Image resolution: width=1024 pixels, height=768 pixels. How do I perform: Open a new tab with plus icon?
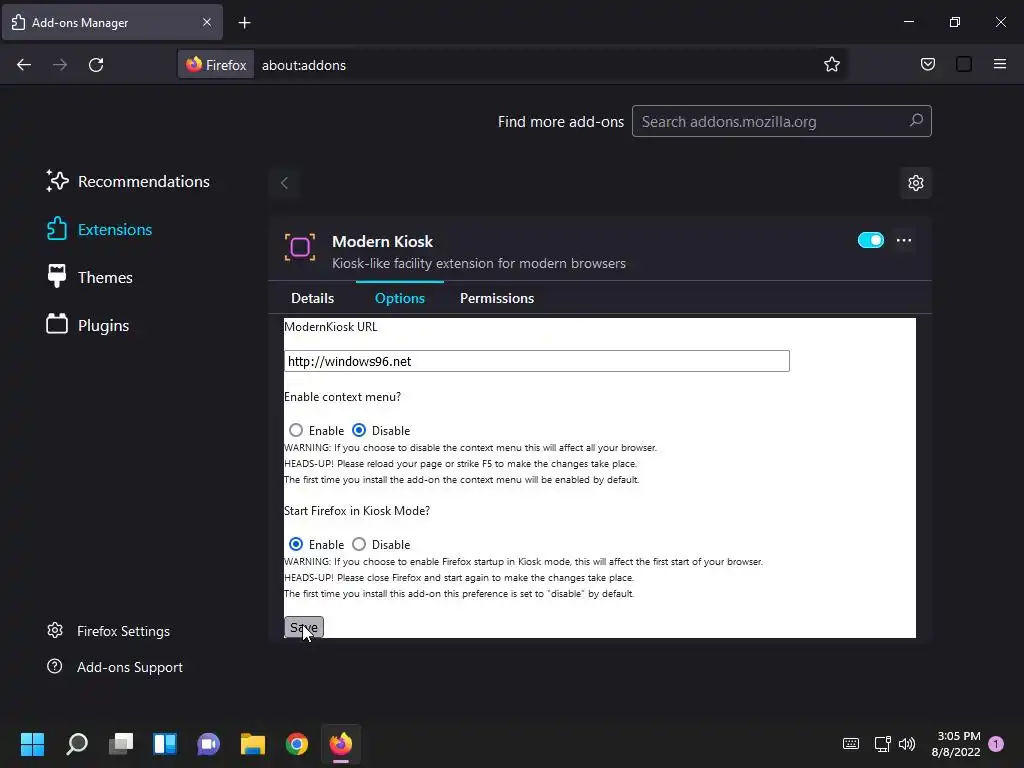tap(244, 23)
